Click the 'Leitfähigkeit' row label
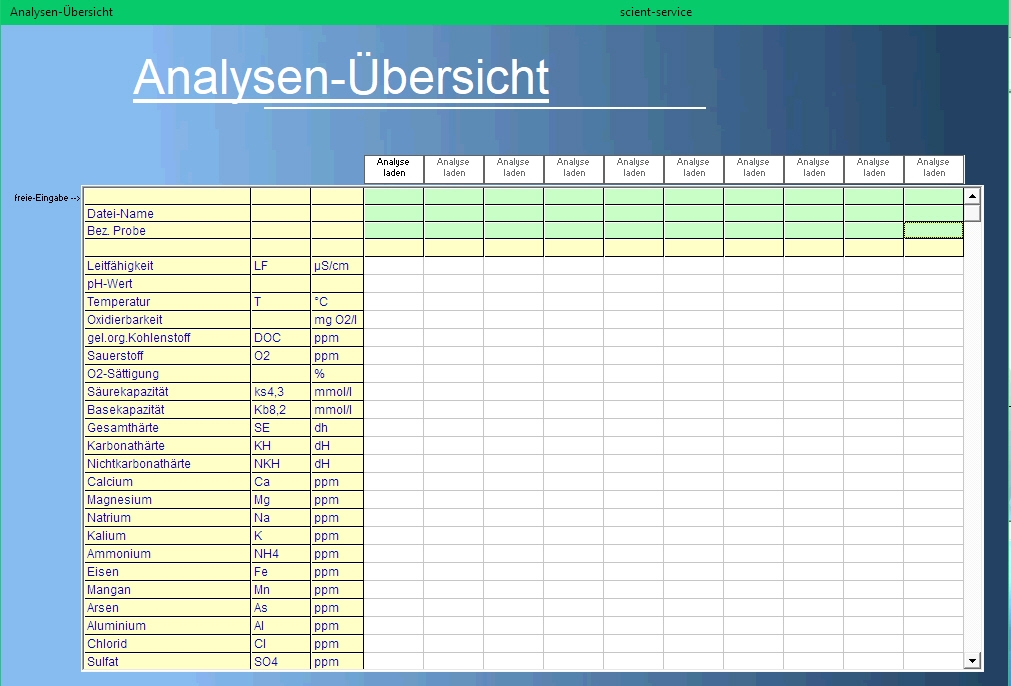 click(167, 266)
